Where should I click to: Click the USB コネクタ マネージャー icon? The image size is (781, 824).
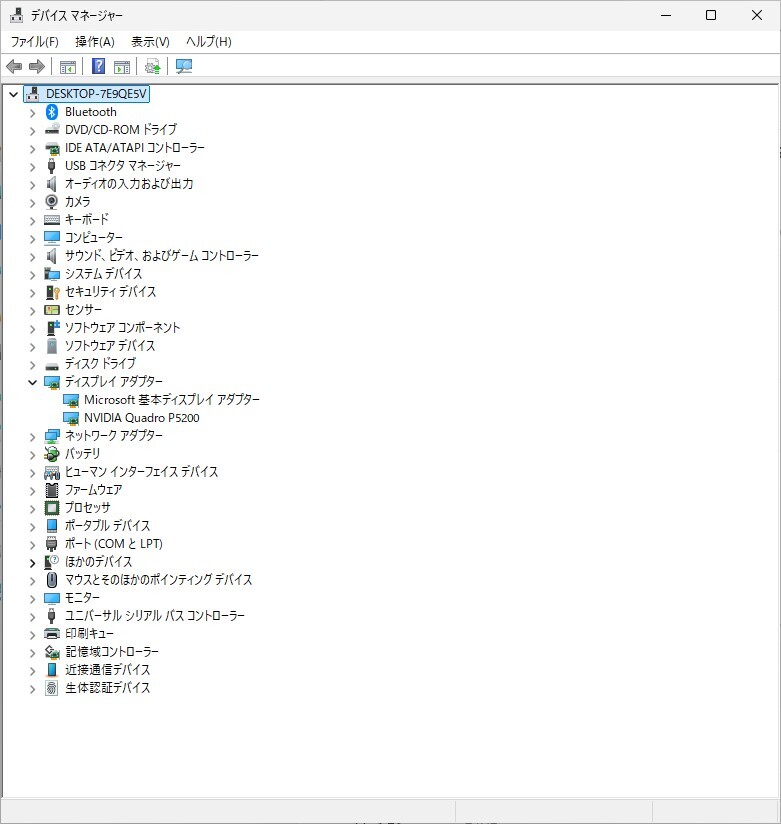coord(52,166)
